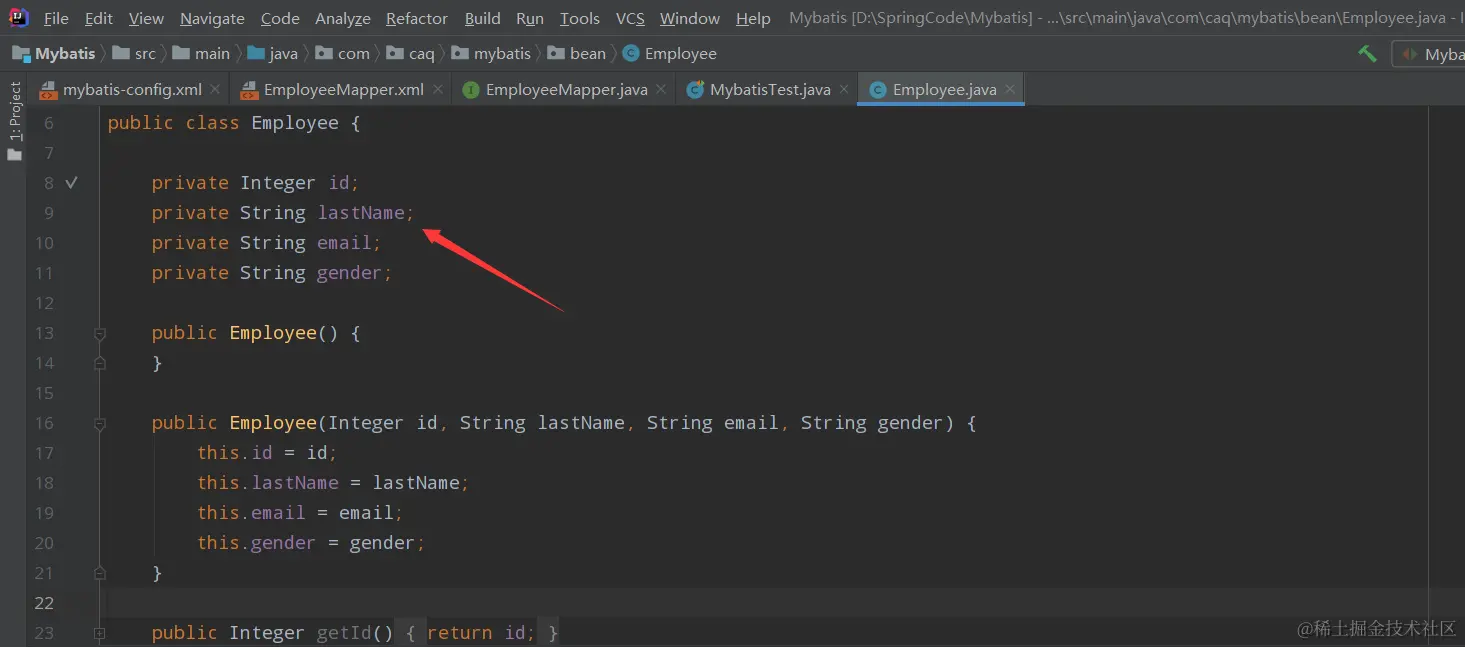Close the Employee.java tab

tap(1010, 89)
